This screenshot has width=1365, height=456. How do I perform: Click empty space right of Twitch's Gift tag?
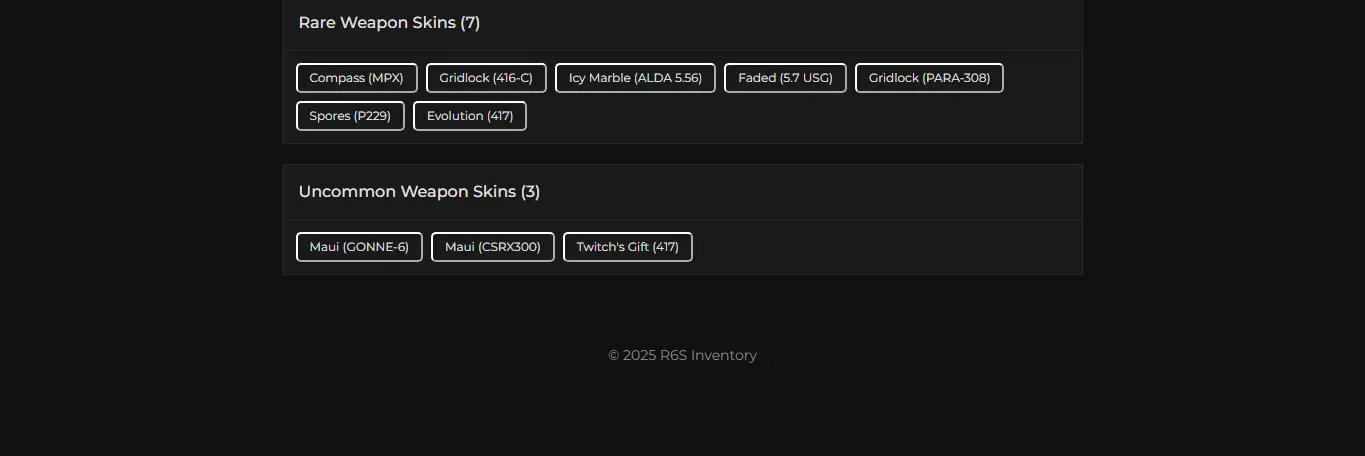[880, 247]
